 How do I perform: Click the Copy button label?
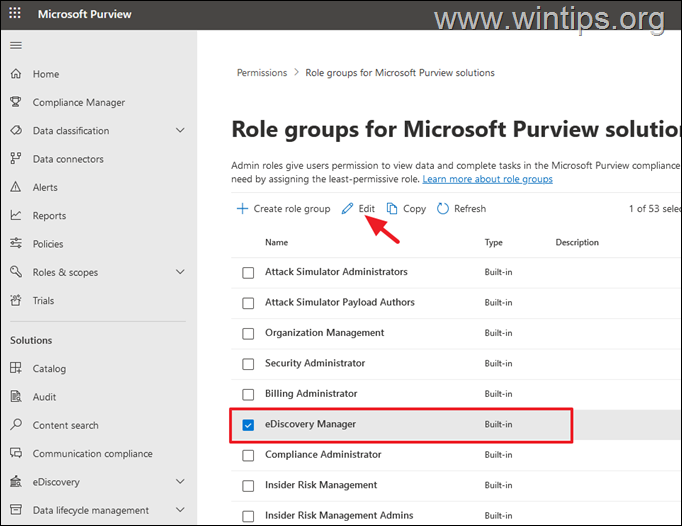pyautogui.click(x=414, y=209)
